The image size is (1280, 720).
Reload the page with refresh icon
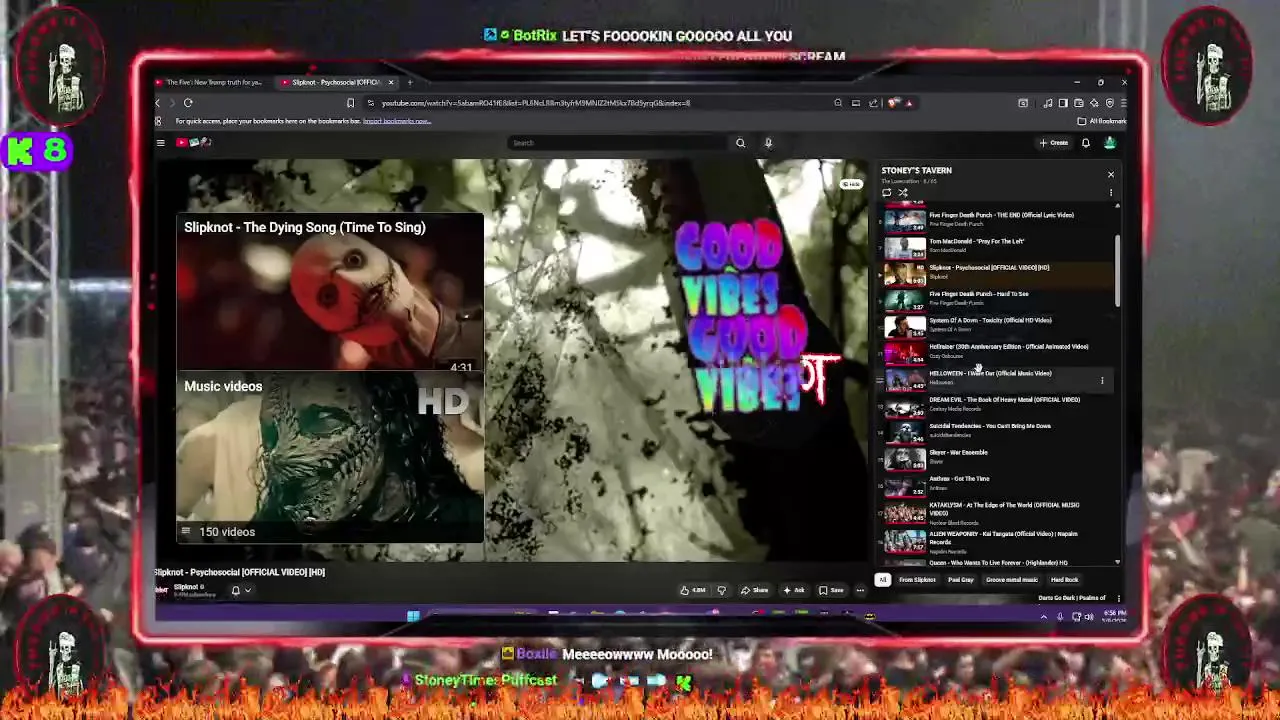click(187, 103)
